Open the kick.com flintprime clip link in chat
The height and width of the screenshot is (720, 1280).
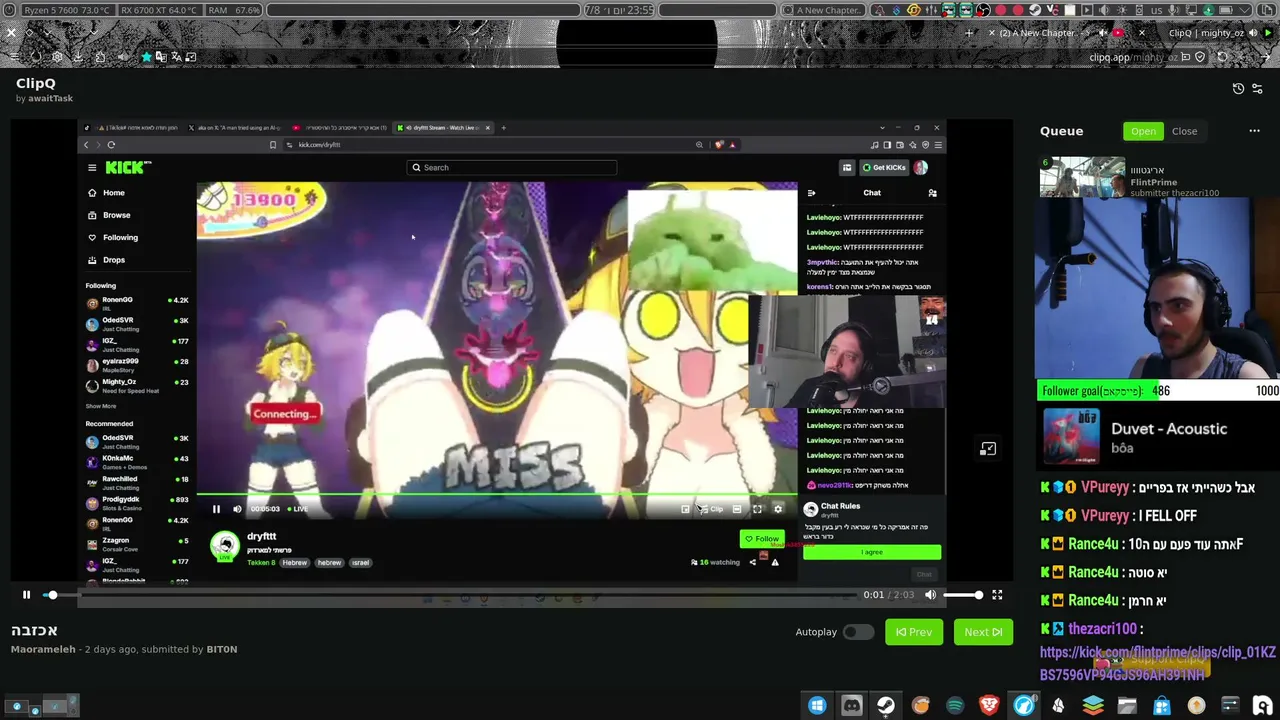[1158, 664]
